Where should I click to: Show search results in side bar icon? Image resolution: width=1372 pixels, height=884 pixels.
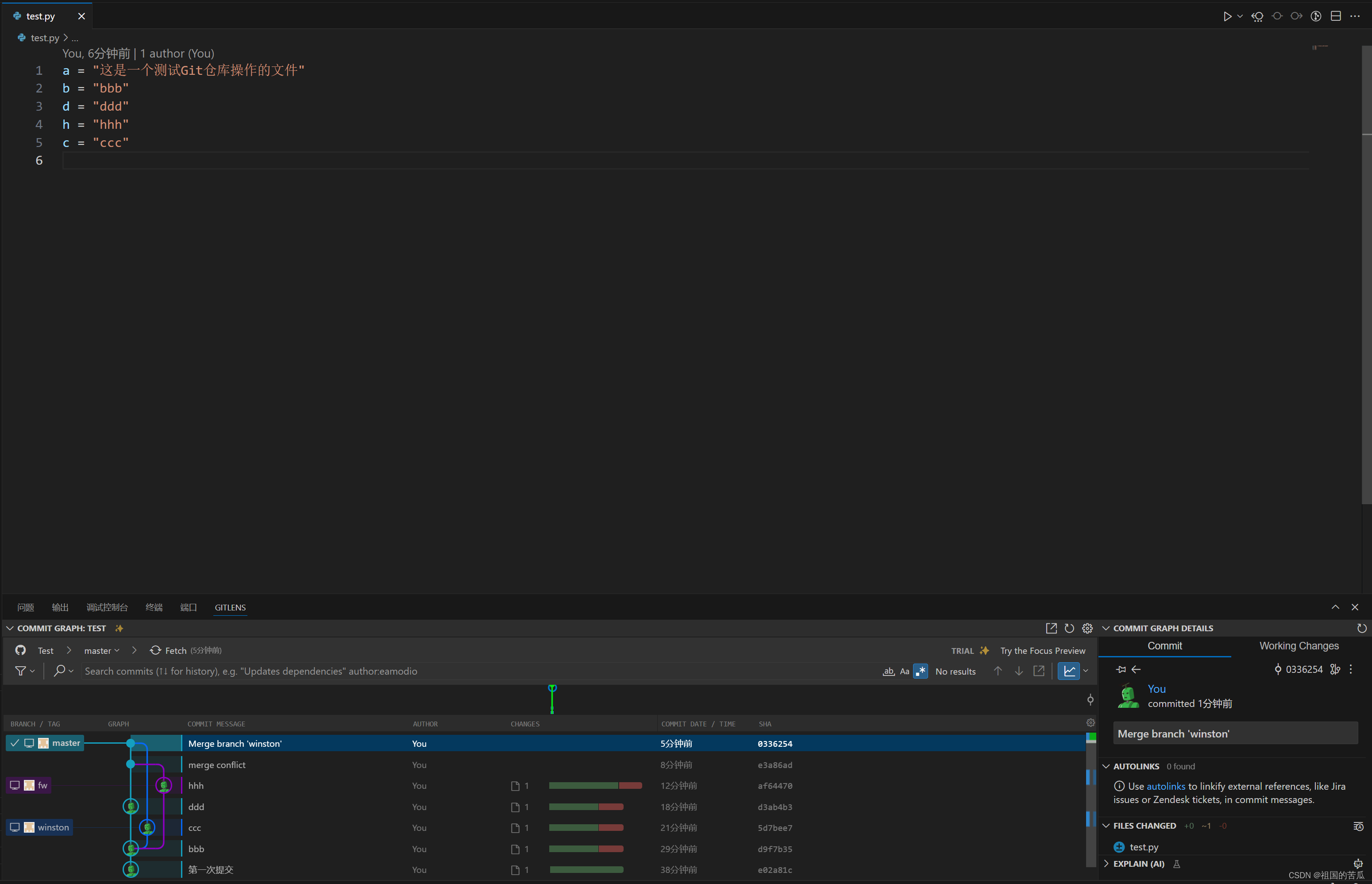(1039, 671)
